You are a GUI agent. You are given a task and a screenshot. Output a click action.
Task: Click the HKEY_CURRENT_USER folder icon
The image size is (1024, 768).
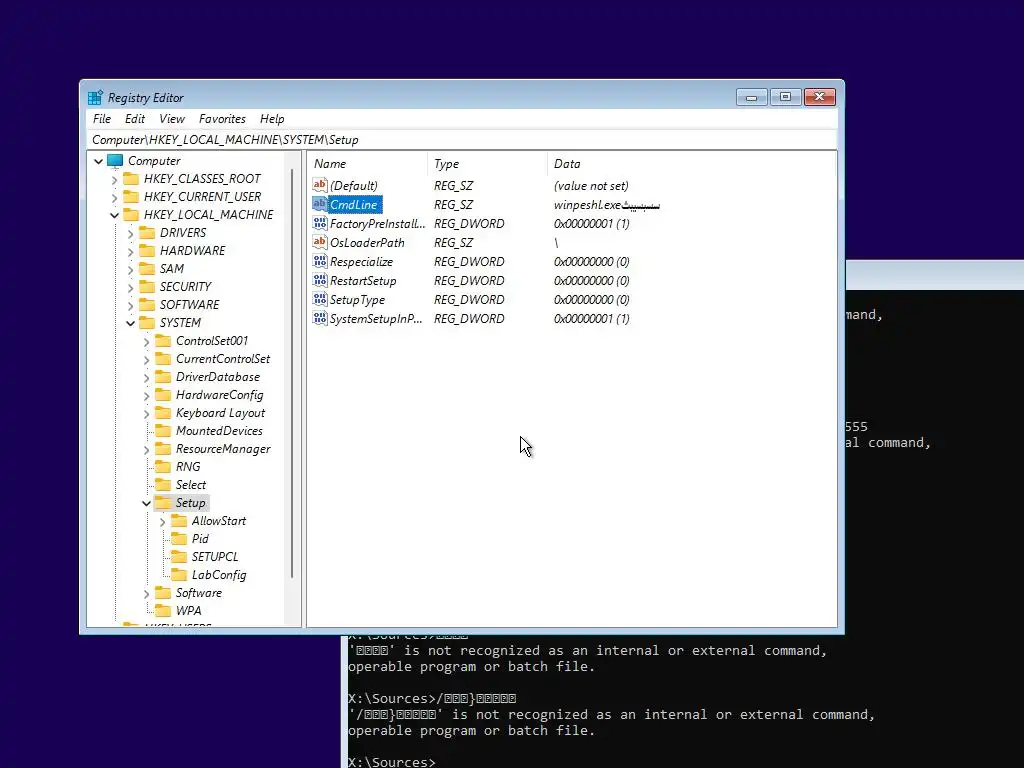click(x=131, y=197)
